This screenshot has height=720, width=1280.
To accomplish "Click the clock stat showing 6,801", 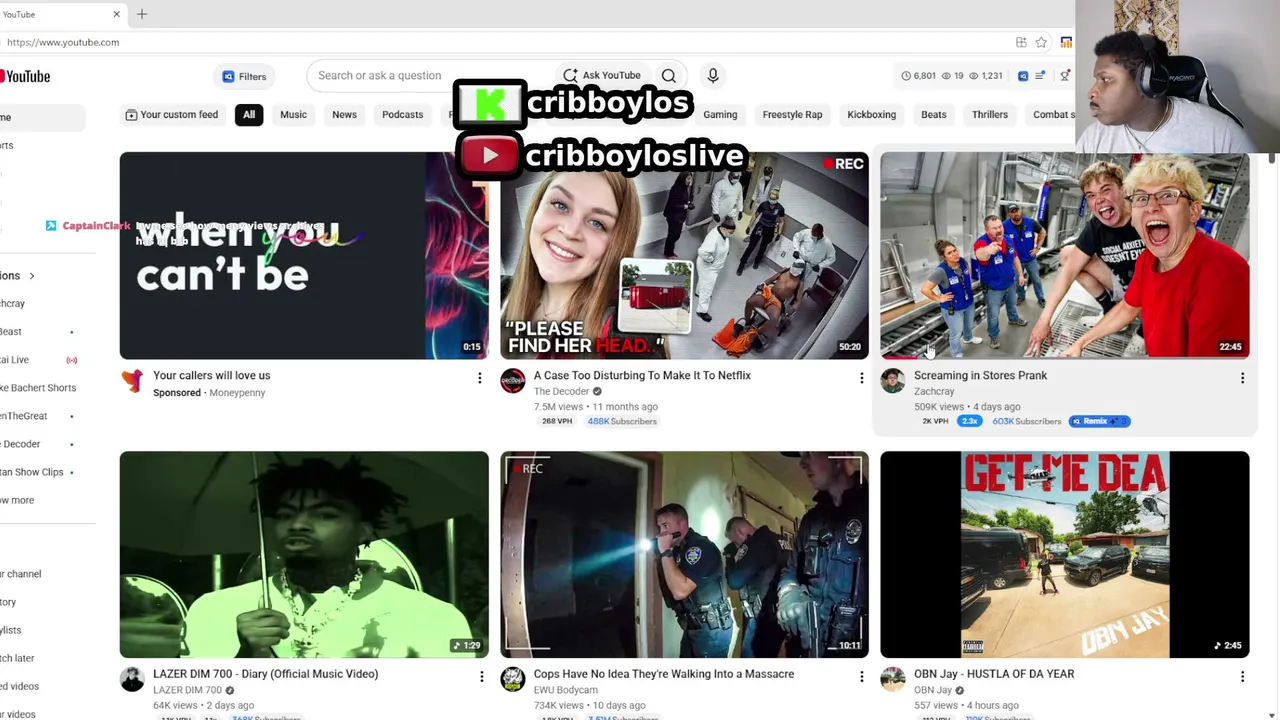I will [919, 76].
